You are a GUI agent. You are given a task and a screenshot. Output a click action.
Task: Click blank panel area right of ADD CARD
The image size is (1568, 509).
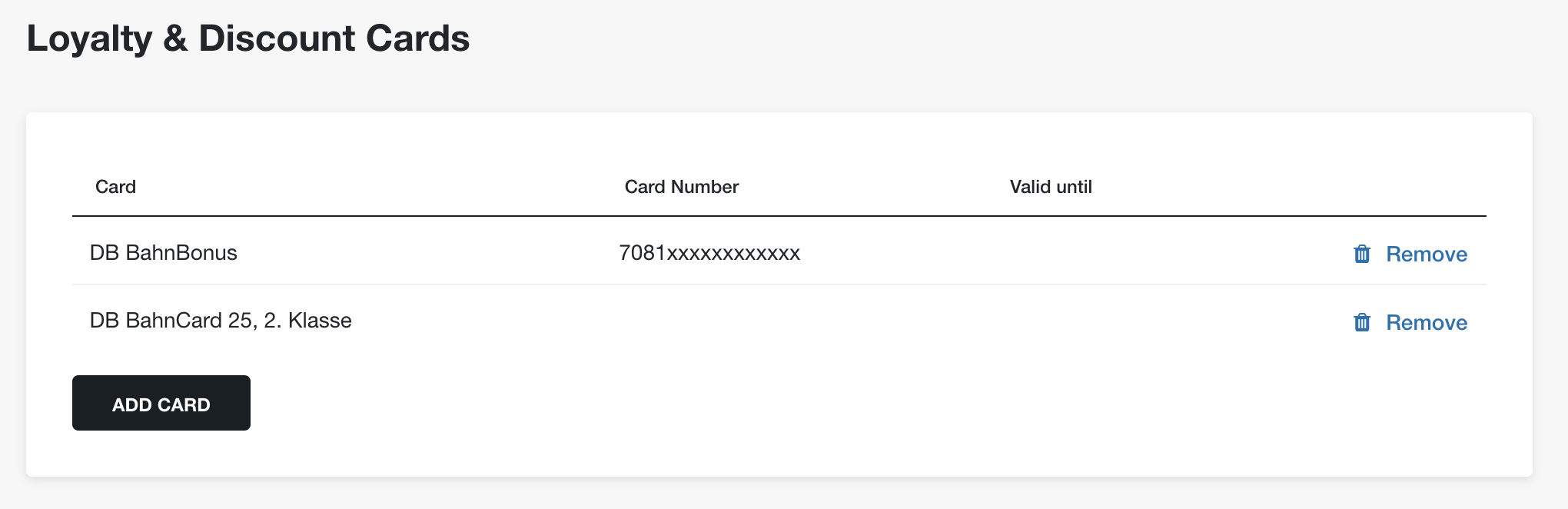point(845,403)
